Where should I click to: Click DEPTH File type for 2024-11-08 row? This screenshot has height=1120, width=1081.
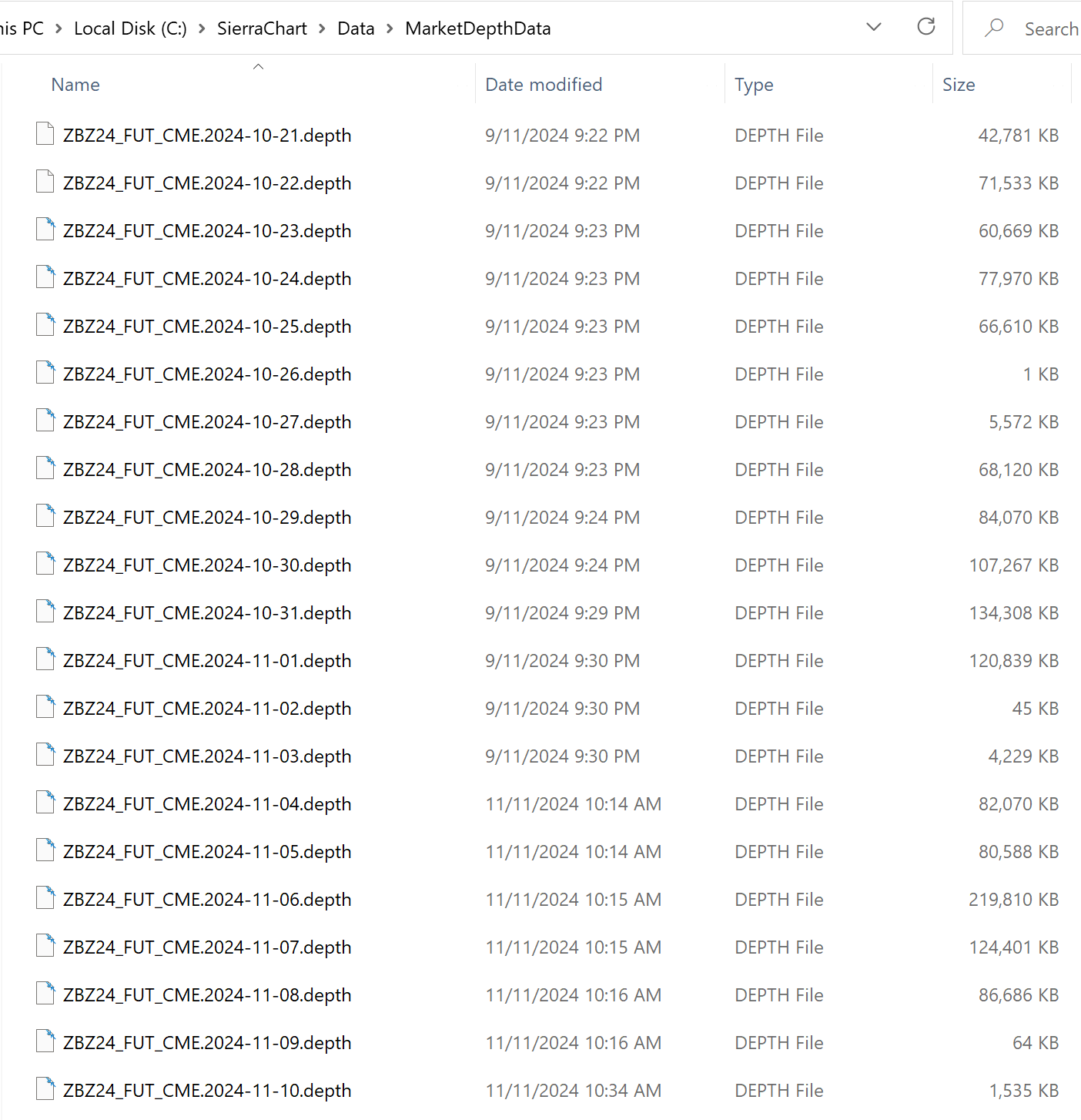click(x=779, y=995)
